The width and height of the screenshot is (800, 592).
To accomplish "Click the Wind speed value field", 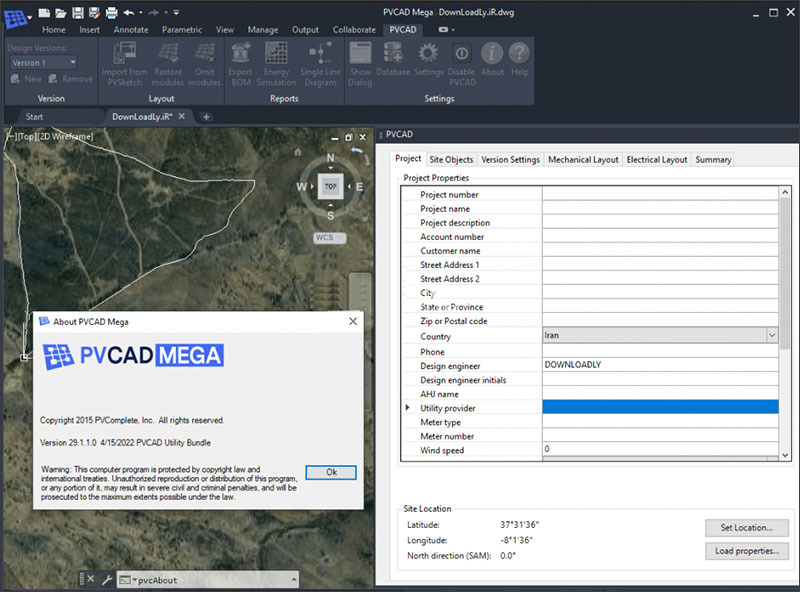I will (x=660, y=449).
